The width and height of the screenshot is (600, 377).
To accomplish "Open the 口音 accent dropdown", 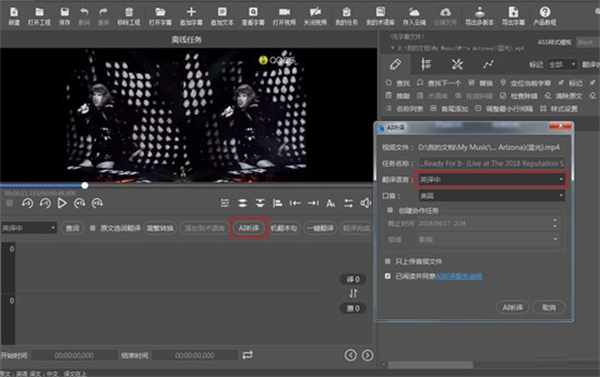I will (x=491, y=196).
